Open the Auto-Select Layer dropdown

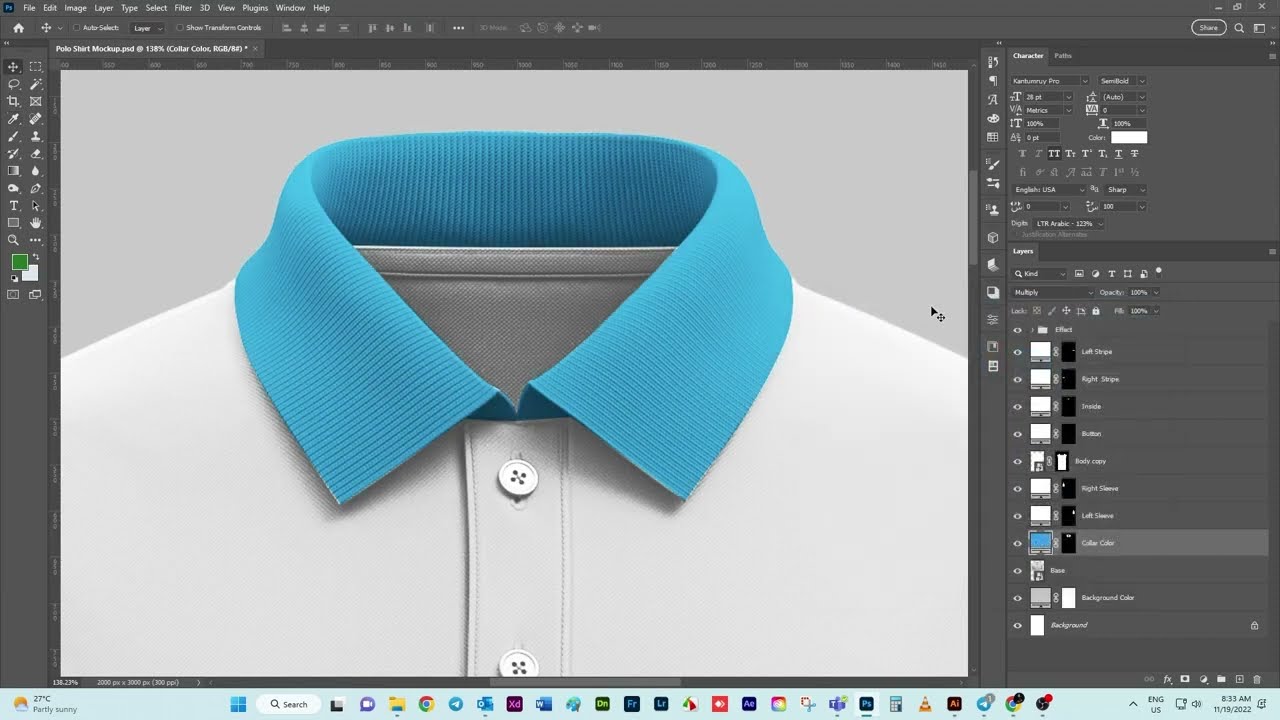[x=148, y=28]
